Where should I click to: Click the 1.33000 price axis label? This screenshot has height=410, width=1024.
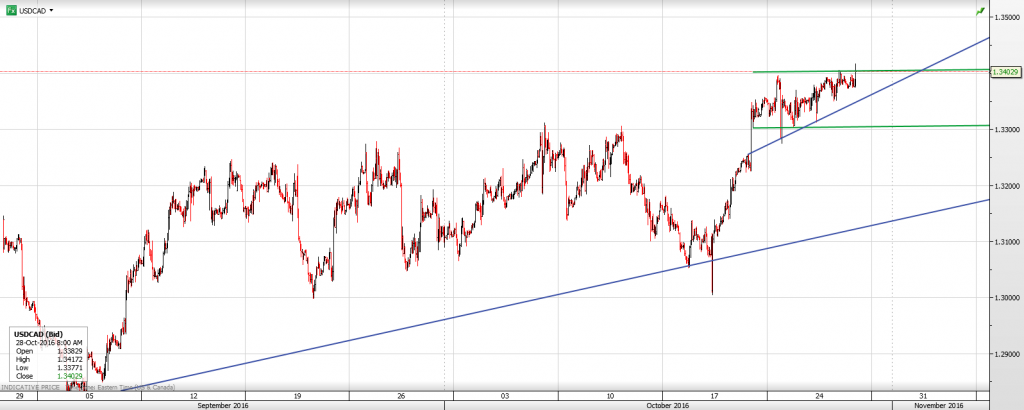[1005, 130]
